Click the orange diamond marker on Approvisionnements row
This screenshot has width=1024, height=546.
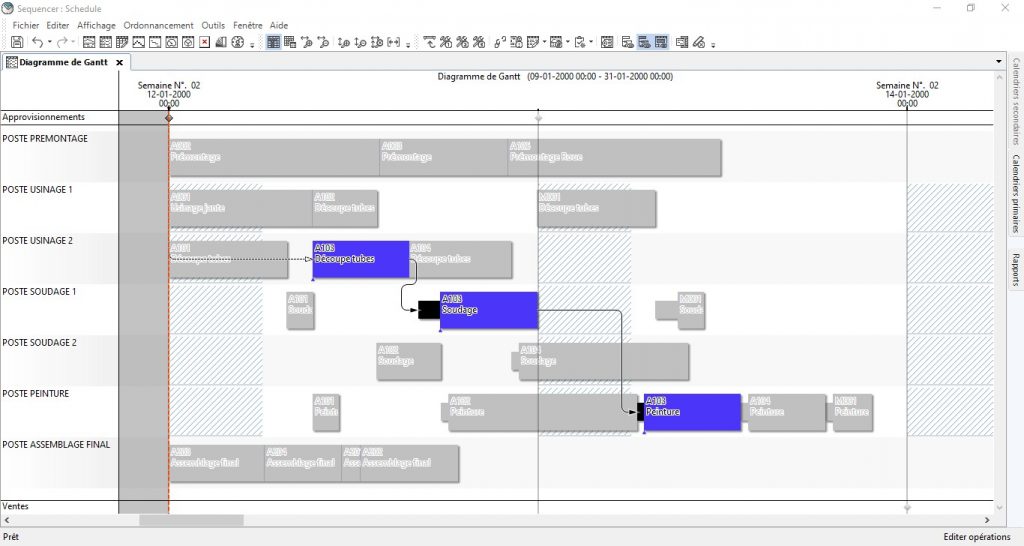[168, 118]
